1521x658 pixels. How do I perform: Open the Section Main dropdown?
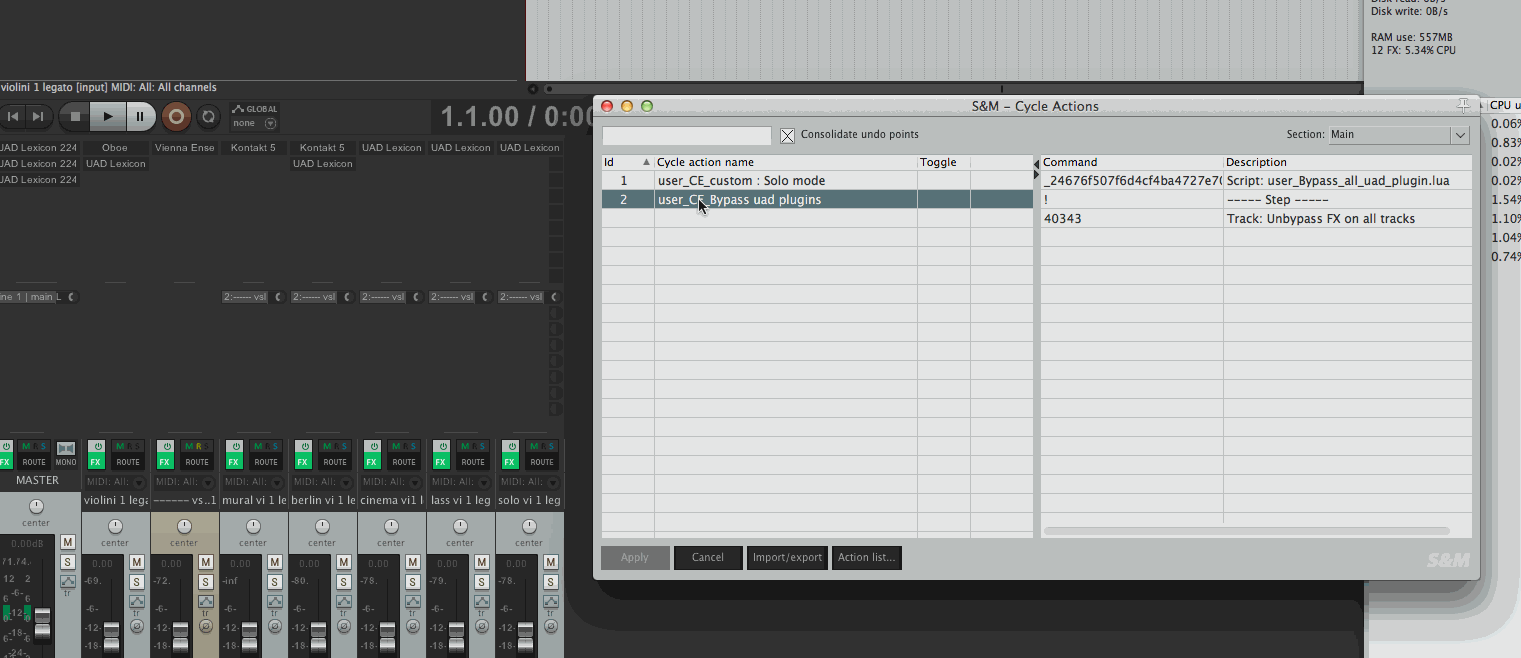(1399, 134)
